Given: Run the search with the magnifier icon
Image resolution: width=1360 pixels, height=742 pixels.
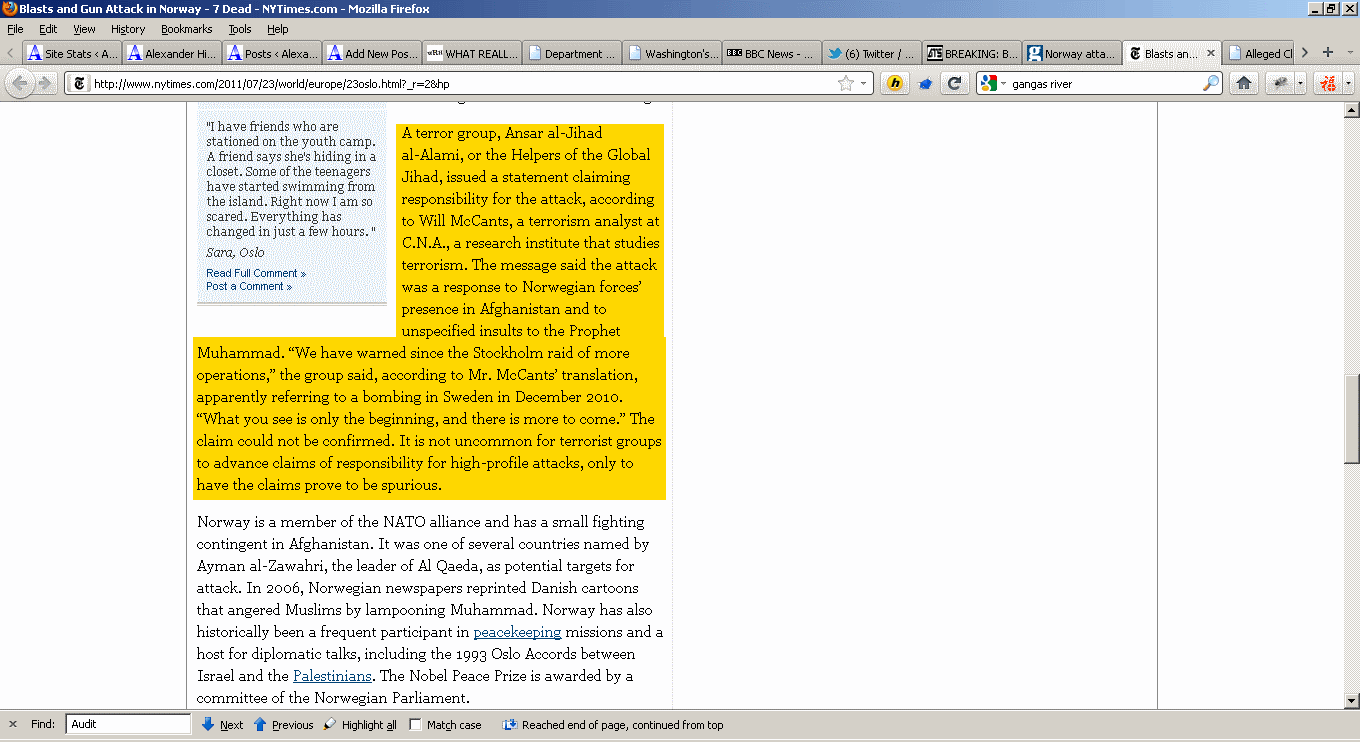Looking at the screenshot, I should 1211,83.
